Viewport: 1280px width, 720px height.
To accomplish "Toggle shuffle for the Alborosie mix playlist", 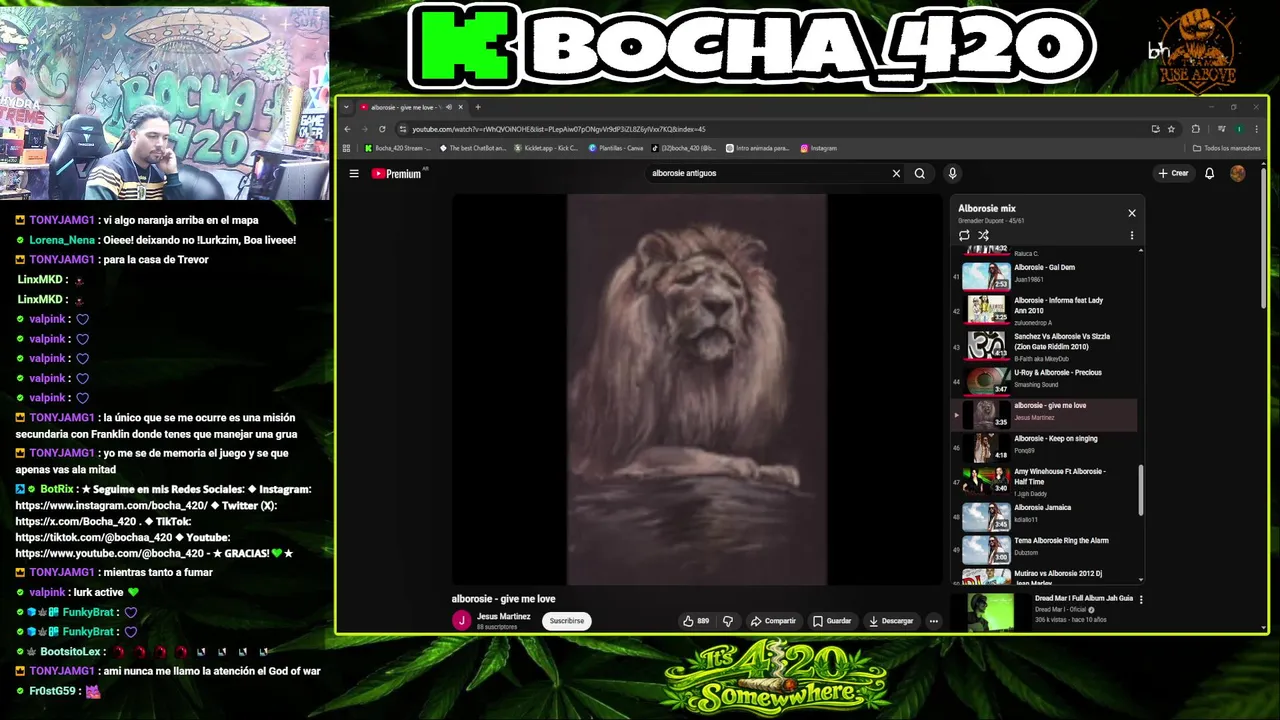I will (983, 235).
